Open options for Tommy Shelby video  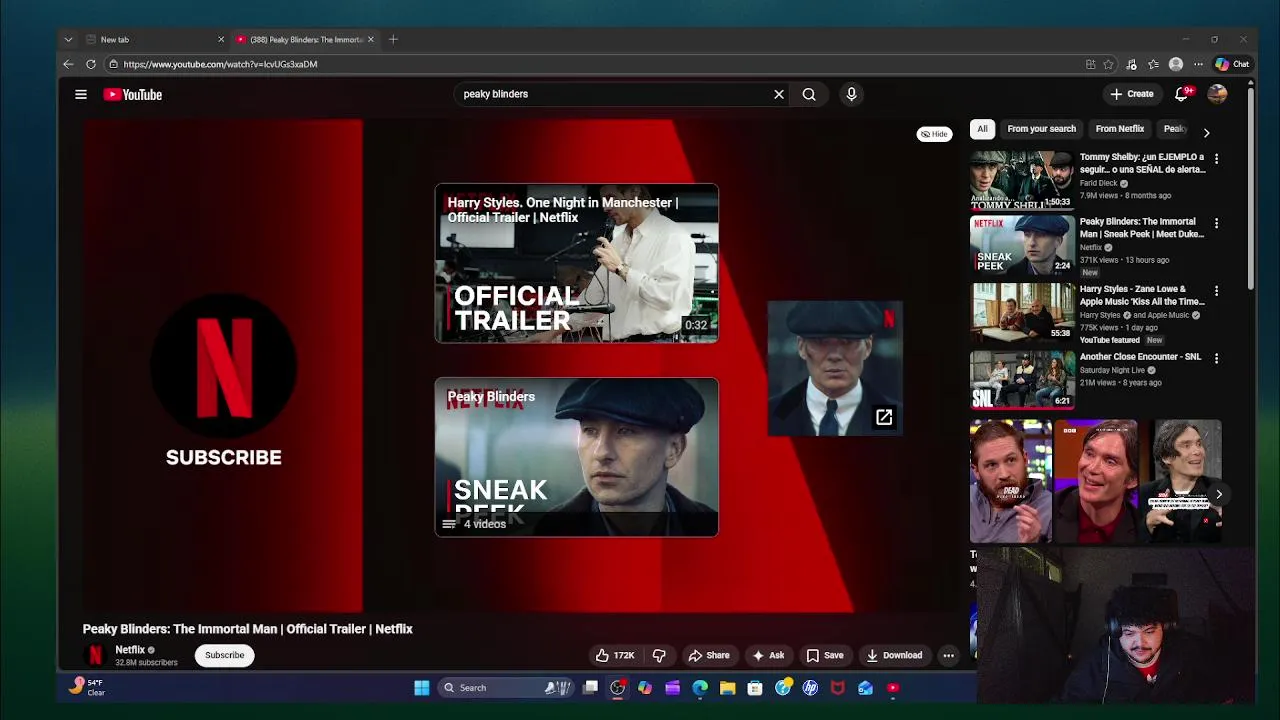pyautogui.click(x=1216, y=159)
